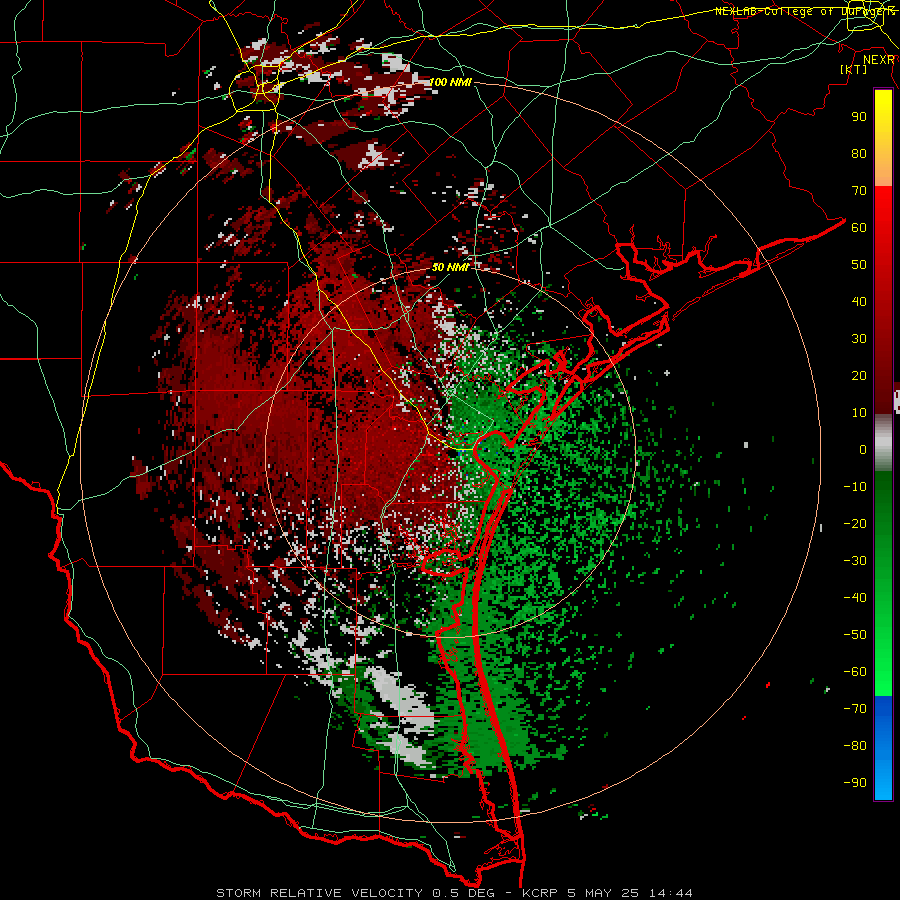Click the NEXLAB-College of DuPage credit text
The image size is (900, 900).
[x=804, y=11]
